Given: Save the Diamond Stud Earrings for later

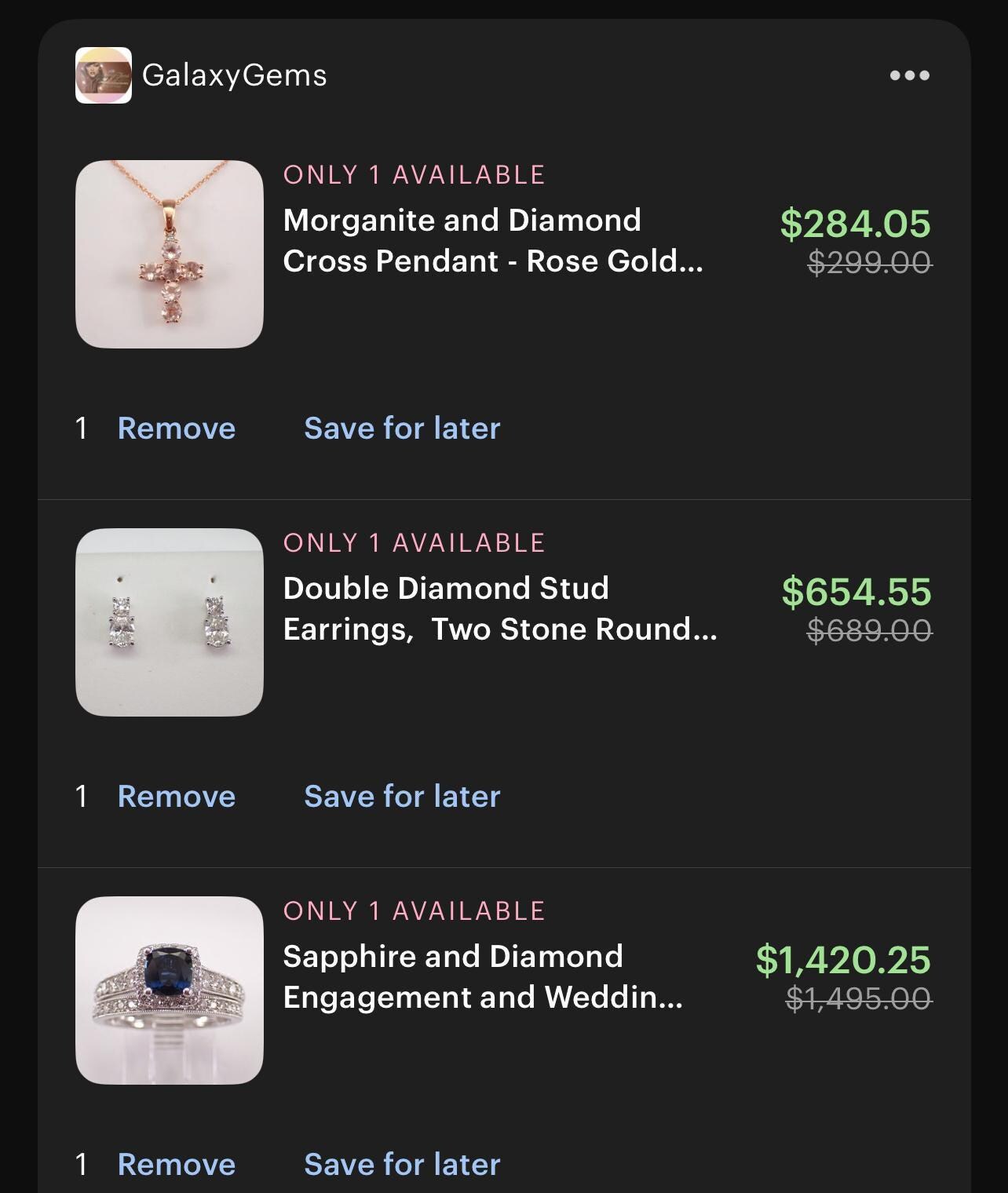Looking at the screenshot, I should point(402,796).
